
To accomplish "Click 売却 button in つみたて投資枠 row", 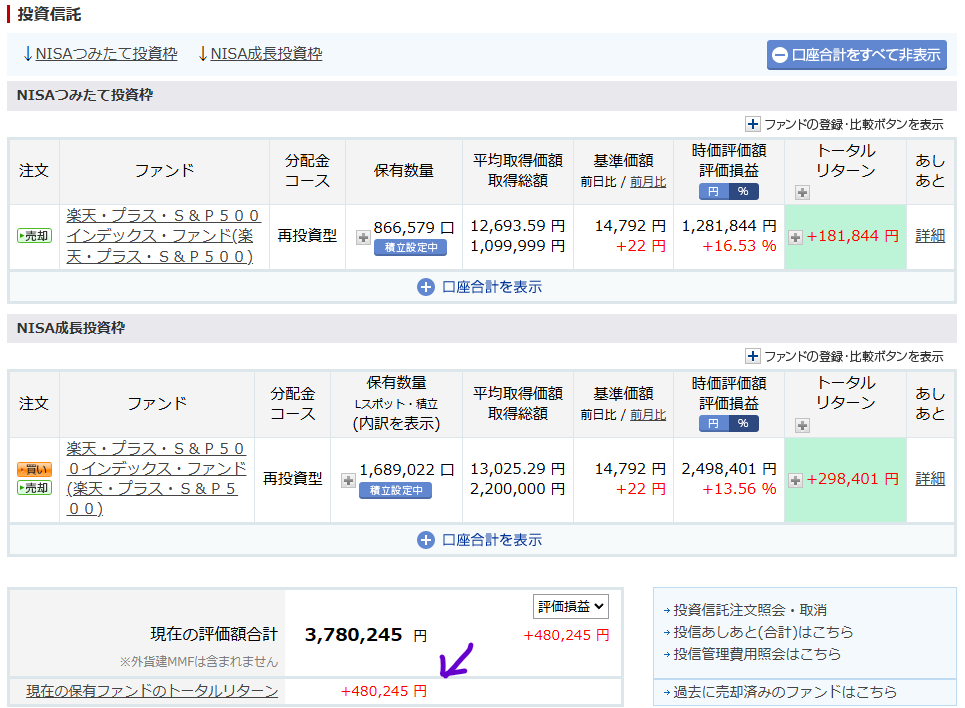I will point(34,236).
